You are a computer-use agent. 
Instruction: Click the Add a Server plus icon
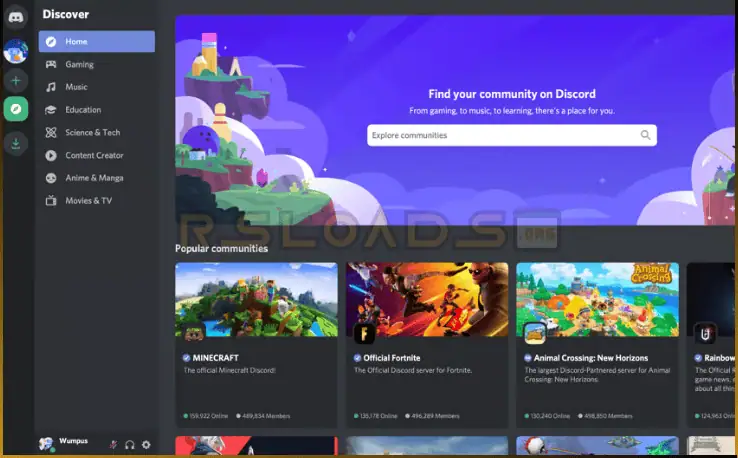coord(16,80)
